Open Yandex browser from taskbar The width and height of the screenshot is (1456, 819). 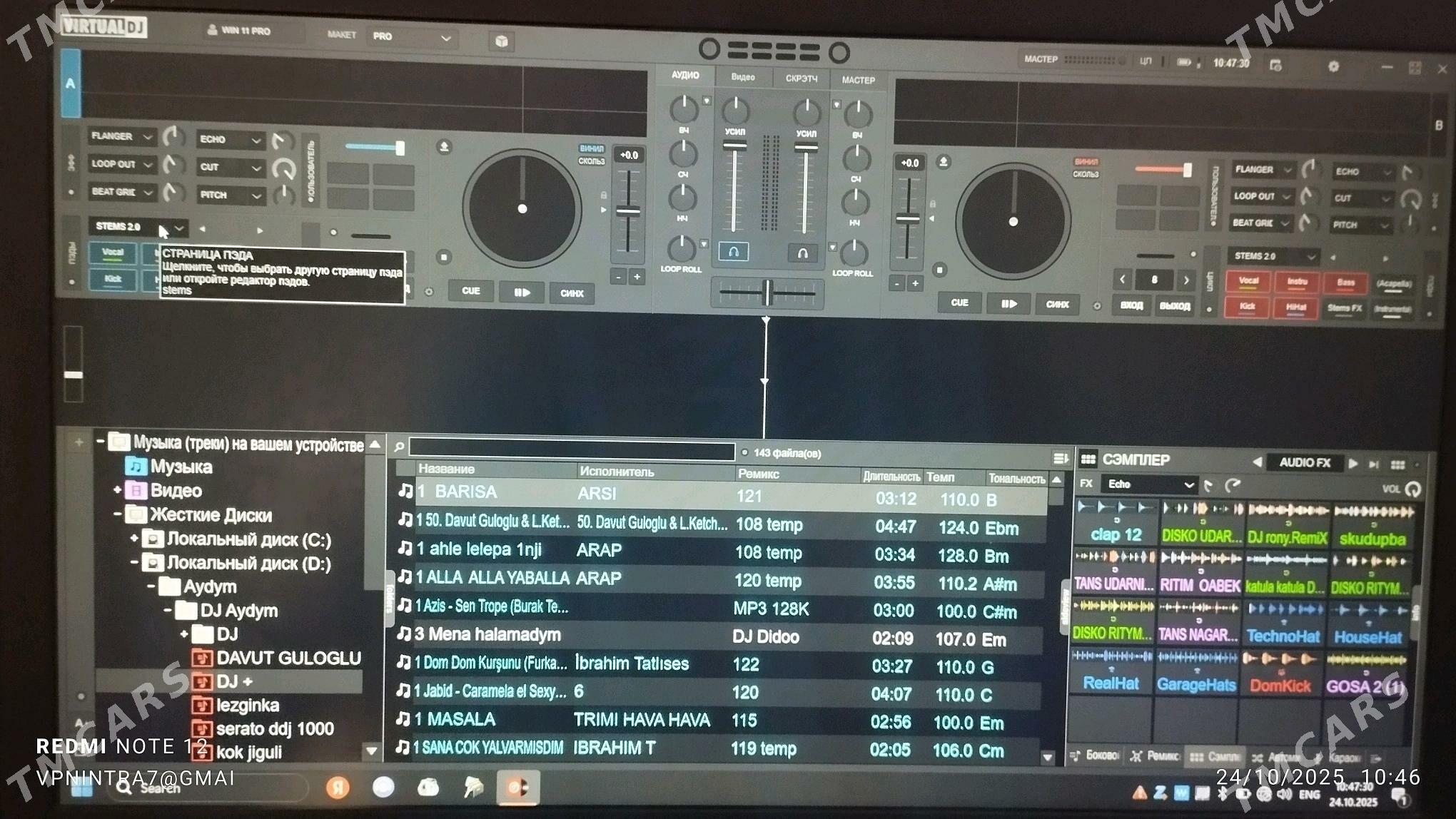click(338, 787)
